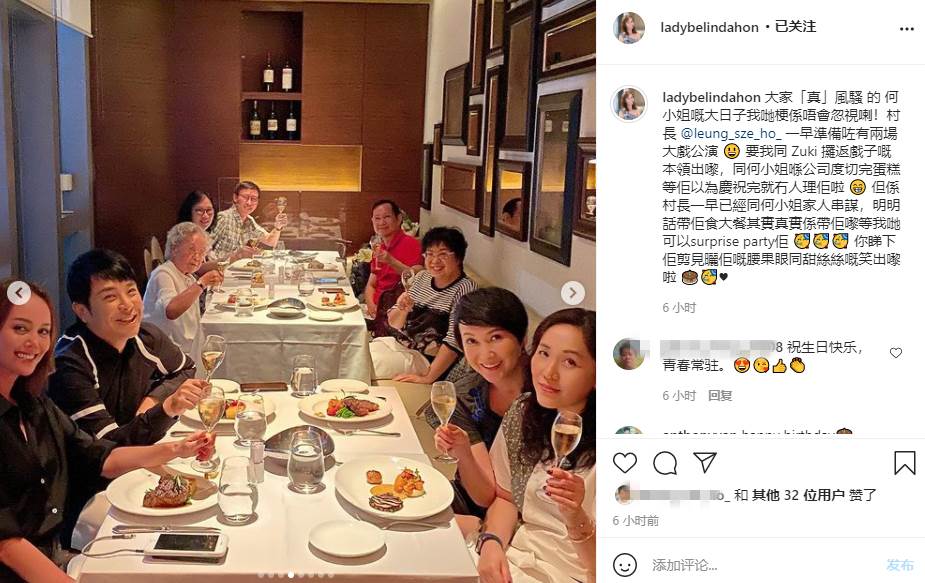Click the 发布 post comment button

tap(900, 565)
